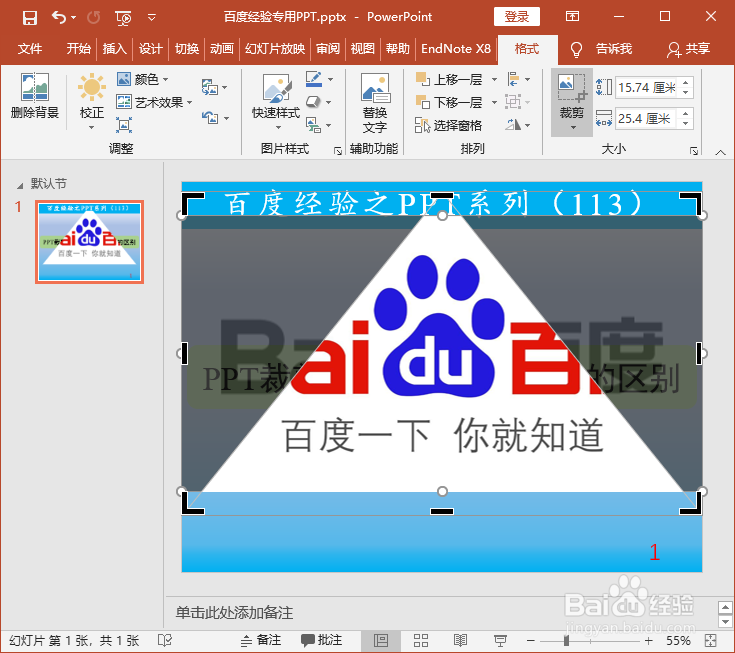Click 下移一层 send backward
Image resolution: width=735 pixels, height=653 pixels.
point(449,102)
